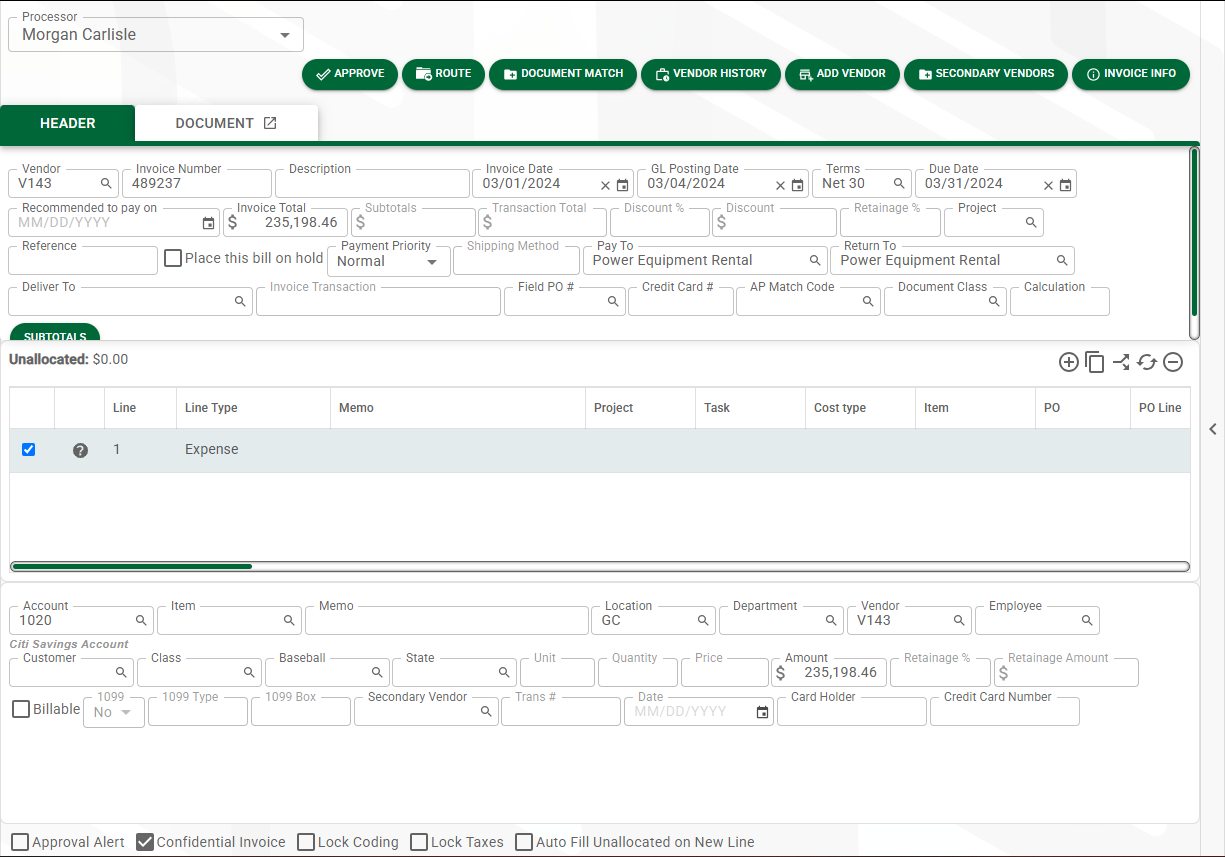Open the GL Posting Date calendar picker

(x=797, y=185)
